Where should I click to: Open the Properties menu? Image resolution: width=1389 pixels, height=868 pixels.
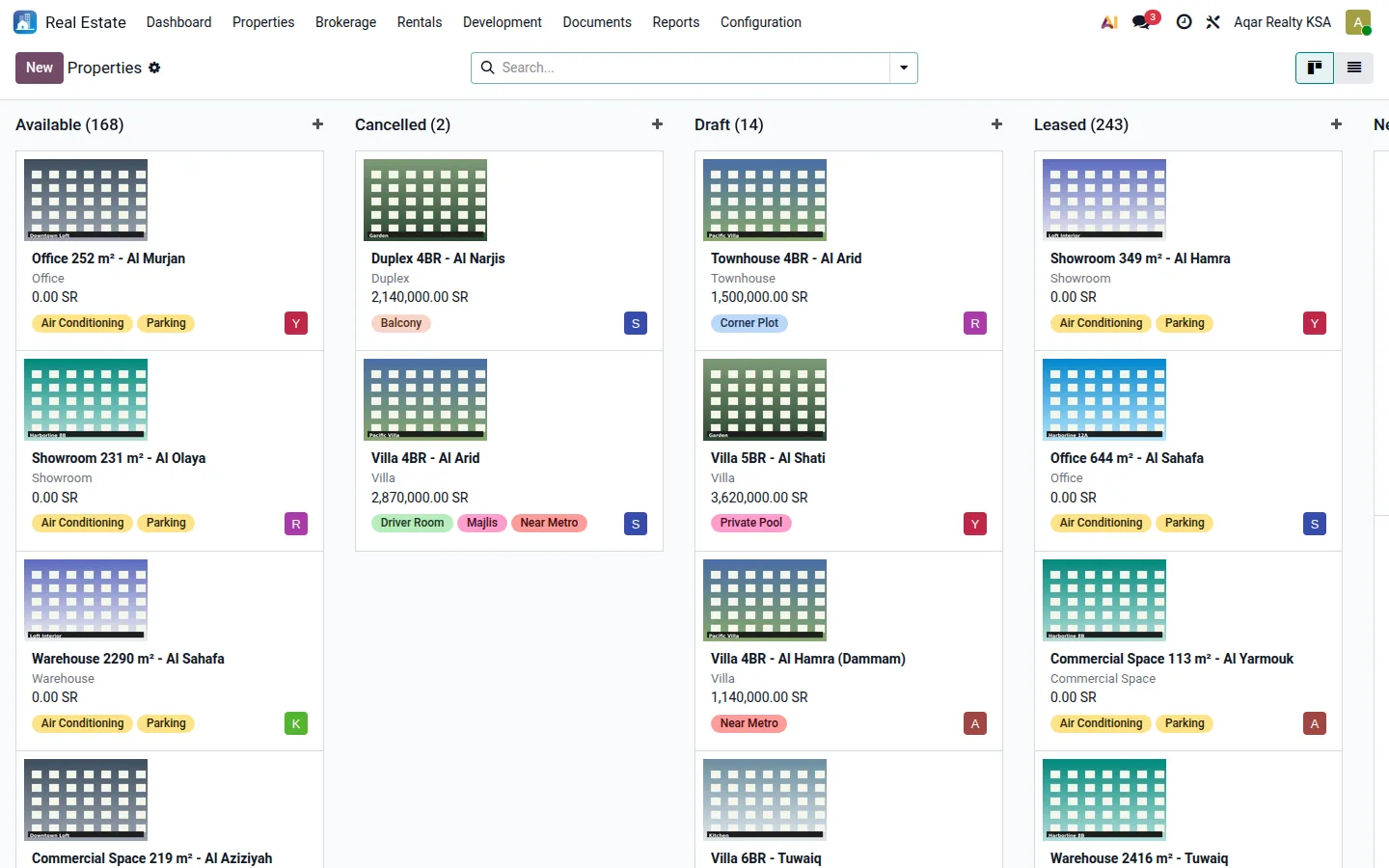click(x=263, y=22)
